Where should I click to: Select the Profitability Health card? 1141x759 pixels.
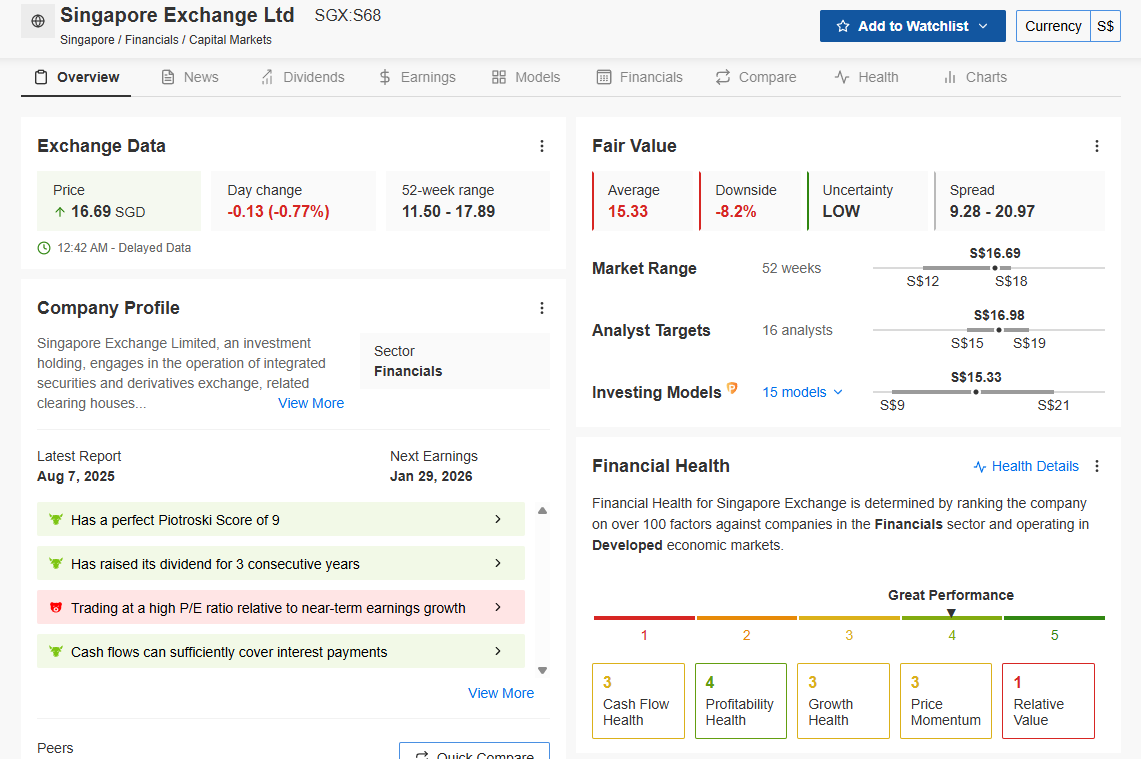tap(741, 701)
